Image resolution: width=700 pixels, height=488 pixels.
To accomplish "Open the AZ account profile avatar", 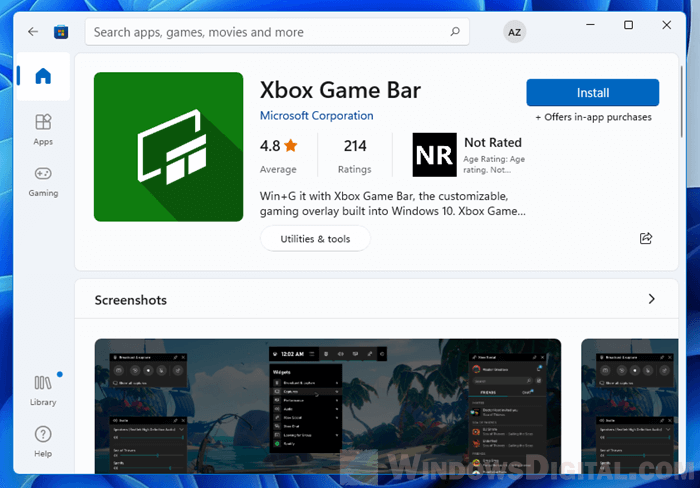I will pyautogui.click(x=514, y=32).
